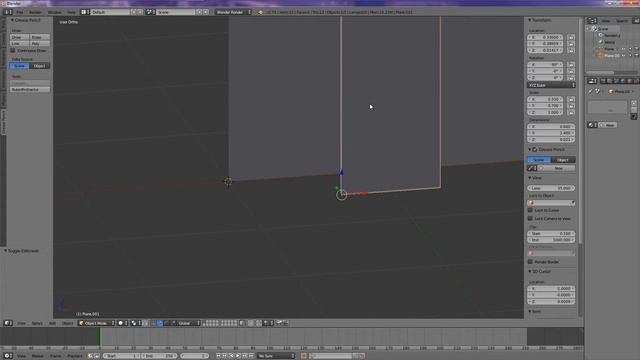Open the File menu

tap(20, 12)
